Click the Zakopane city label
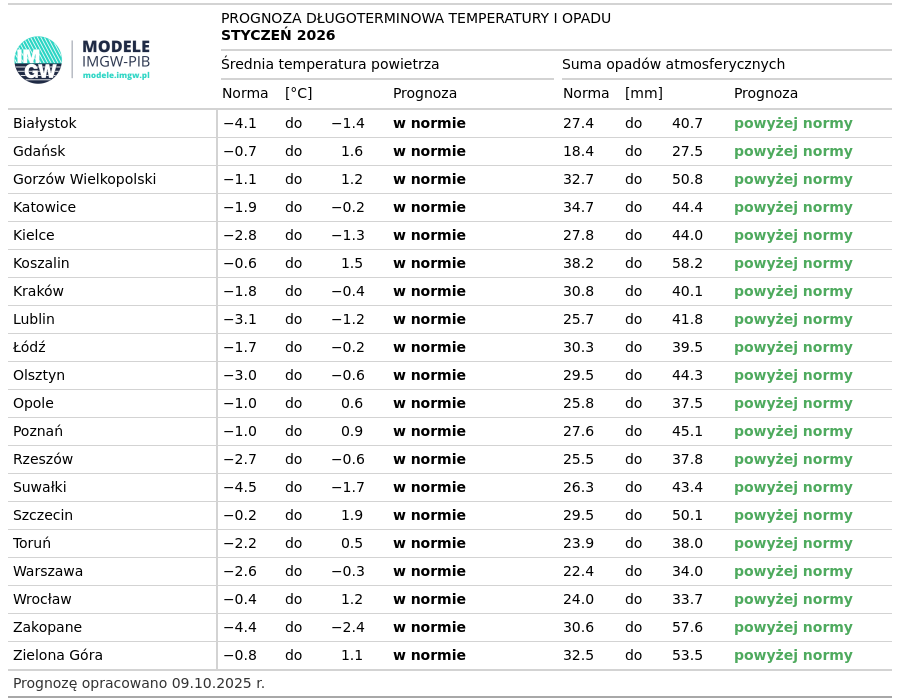900x700 pixels. 47,628
